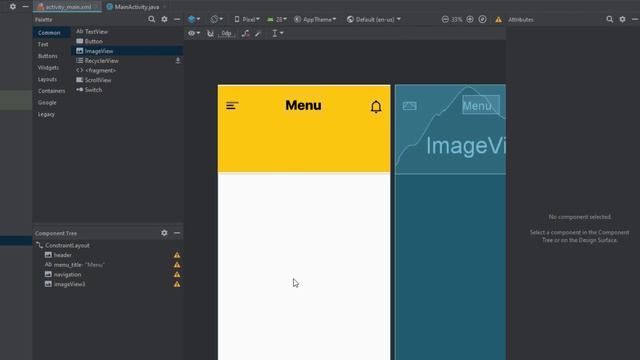Search the Palette with the magnifier icon
Image resolution: width=640 pixels, height=360 pixels.
151,19
